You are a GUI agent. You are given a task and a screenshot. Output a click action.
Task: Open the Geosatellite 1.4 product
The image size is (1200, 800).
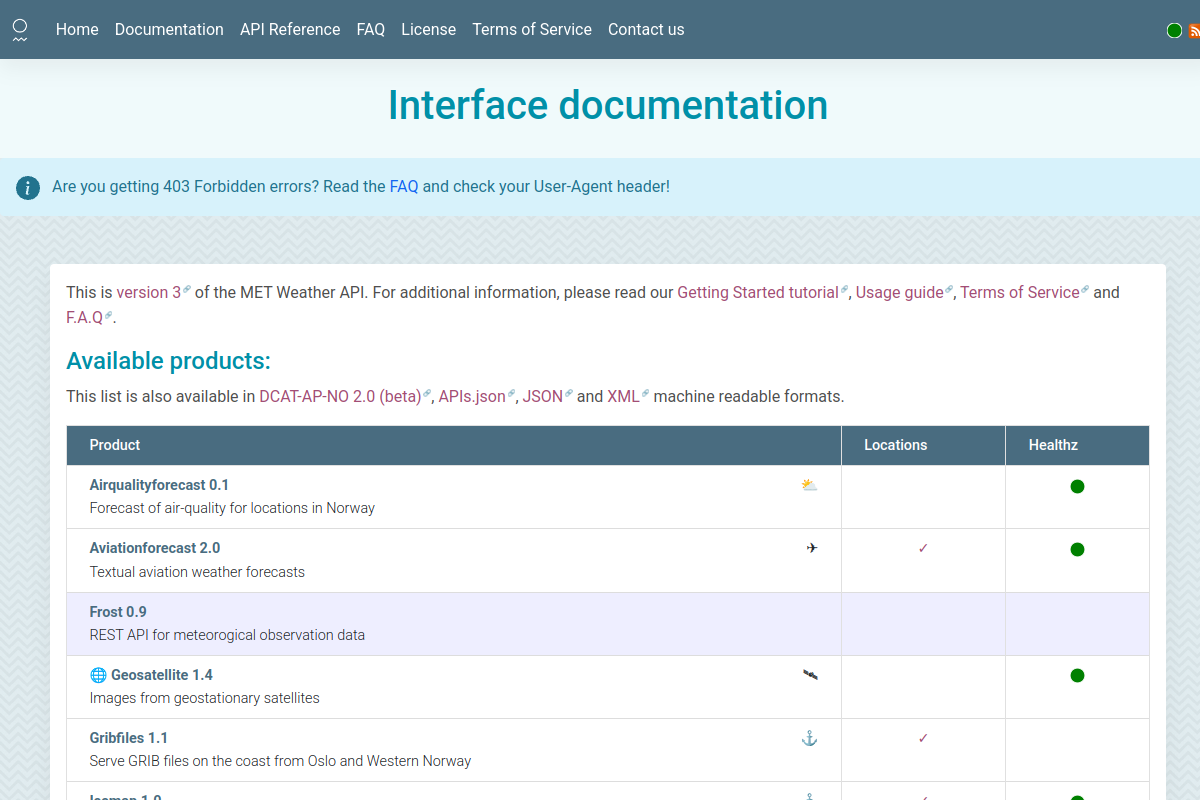point(162,675)
